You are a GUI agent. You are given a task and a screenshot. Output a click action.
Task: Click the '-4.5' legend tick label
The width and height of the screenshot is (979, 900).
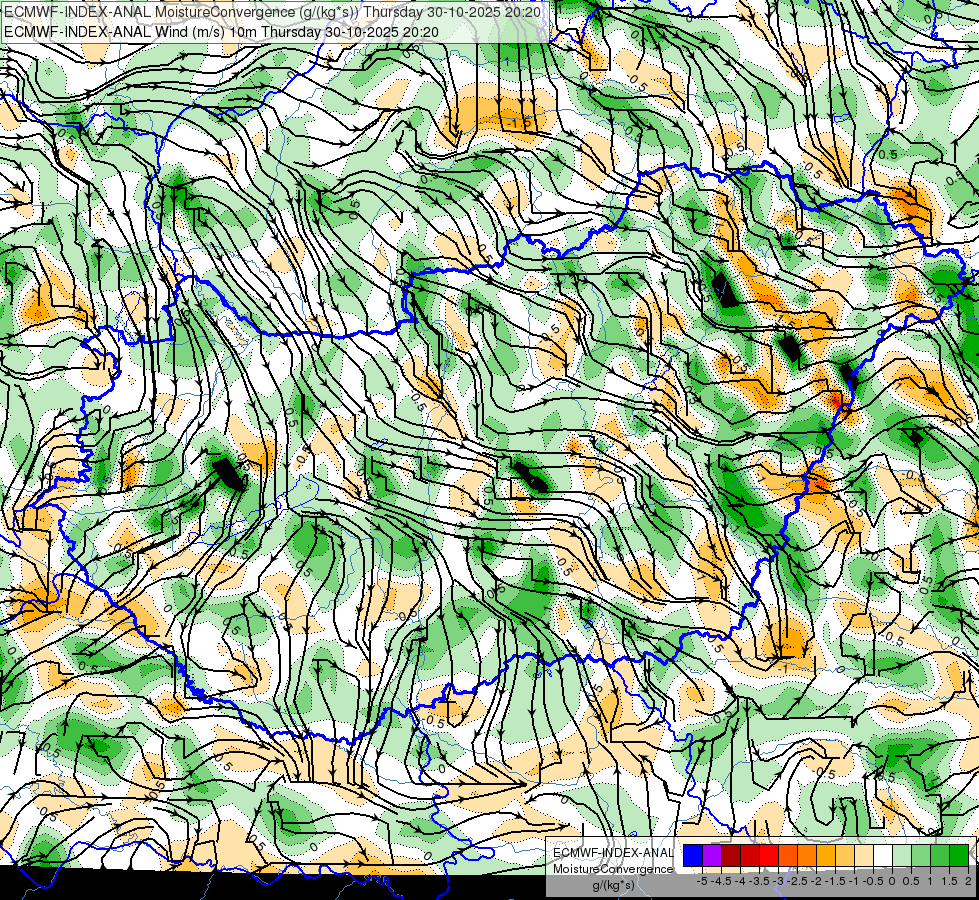721,881
